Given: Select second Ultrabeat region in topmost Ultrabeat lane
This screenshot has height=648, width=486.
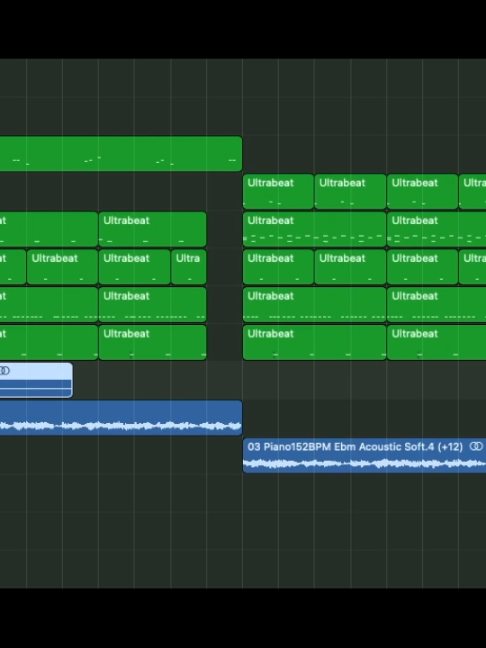Looking at the screenshot, I should pyautogui.click(x=350, y=191).
